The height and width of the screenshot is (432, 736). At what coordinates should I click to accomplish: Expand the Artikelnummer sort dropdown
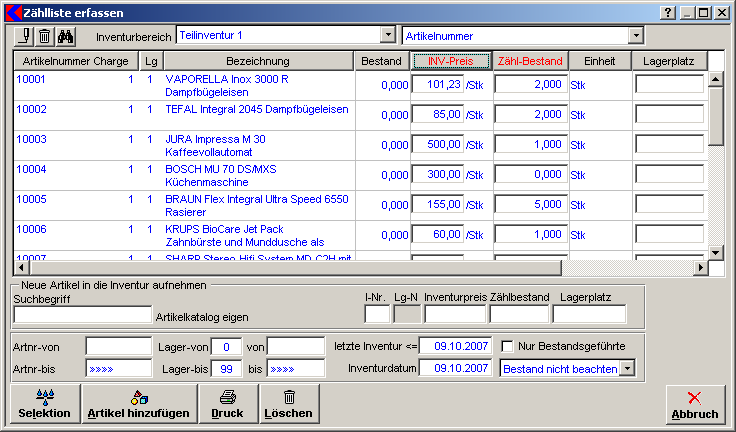click(636, 35)
